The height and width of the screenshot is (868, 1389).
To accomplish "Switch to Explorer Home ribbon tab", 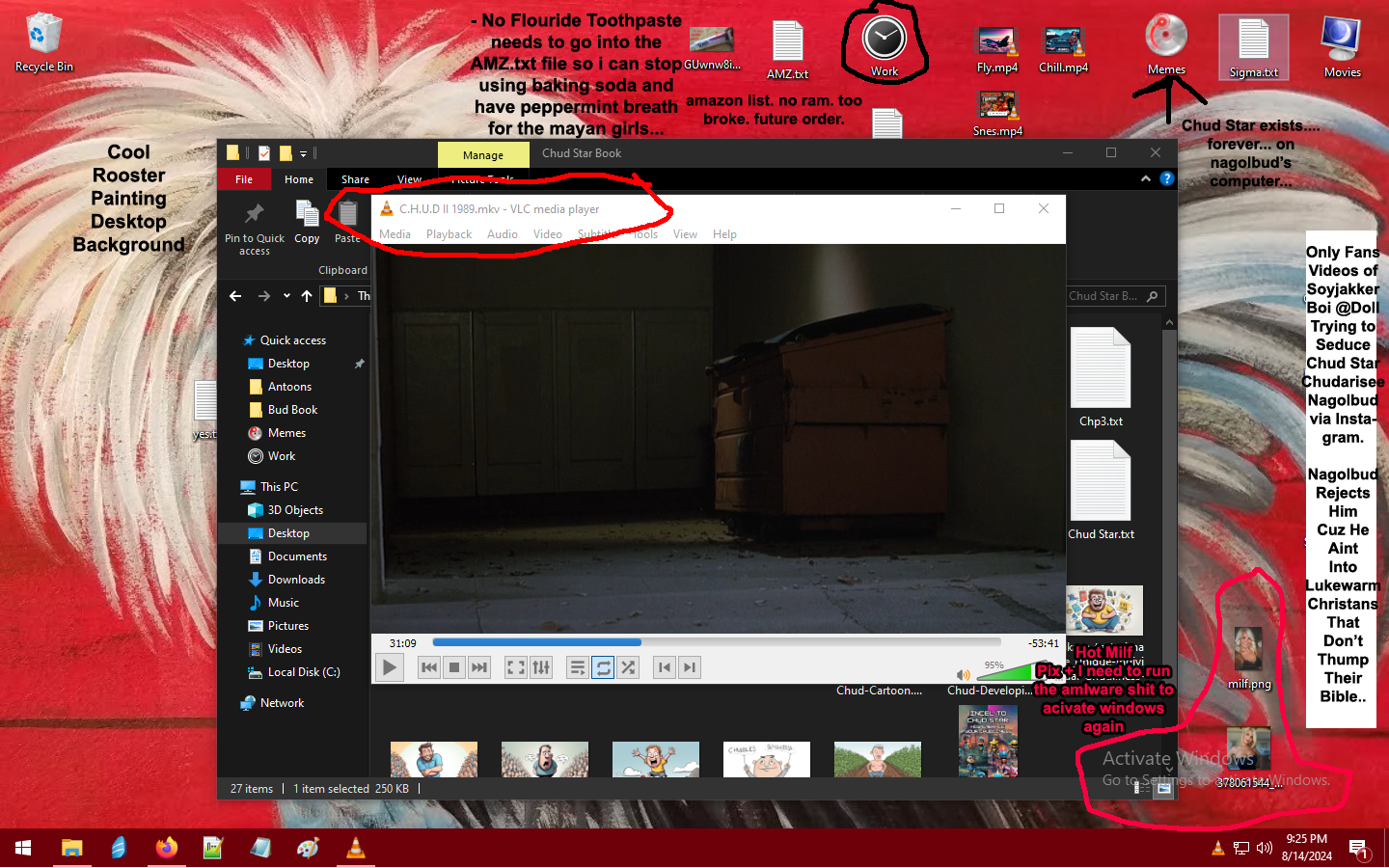I will point(299,179).
